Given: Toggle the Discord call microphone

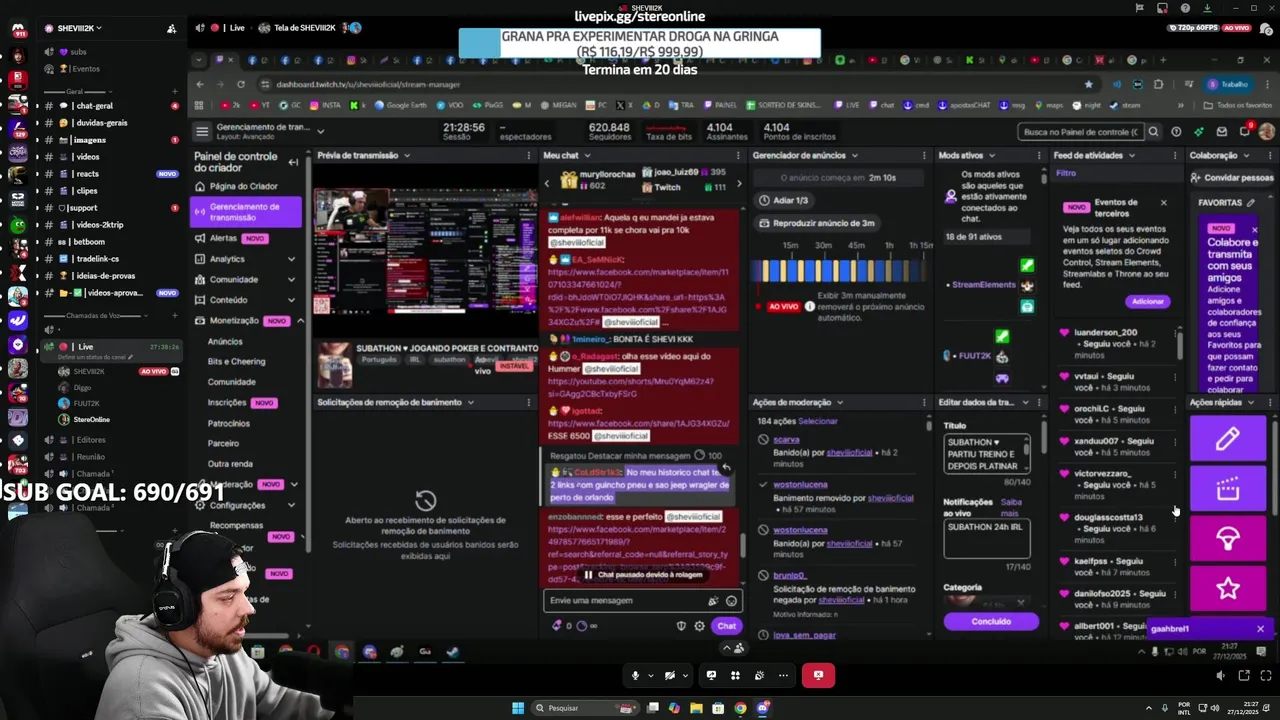Looking at the screenshot, I should tap(634, 675).
